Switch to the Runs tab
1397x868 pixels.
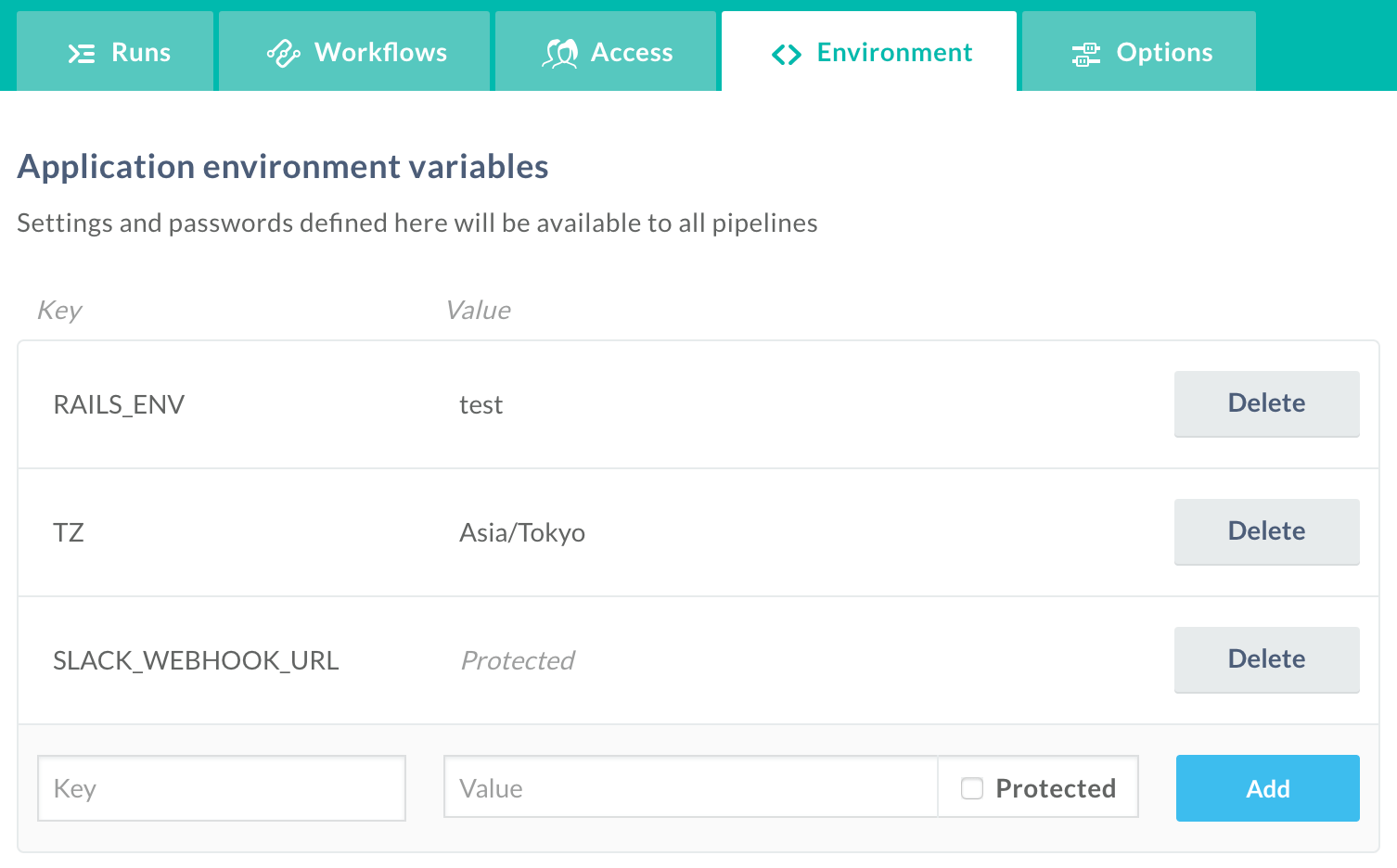pyautogui.click(x=115, y=51)
